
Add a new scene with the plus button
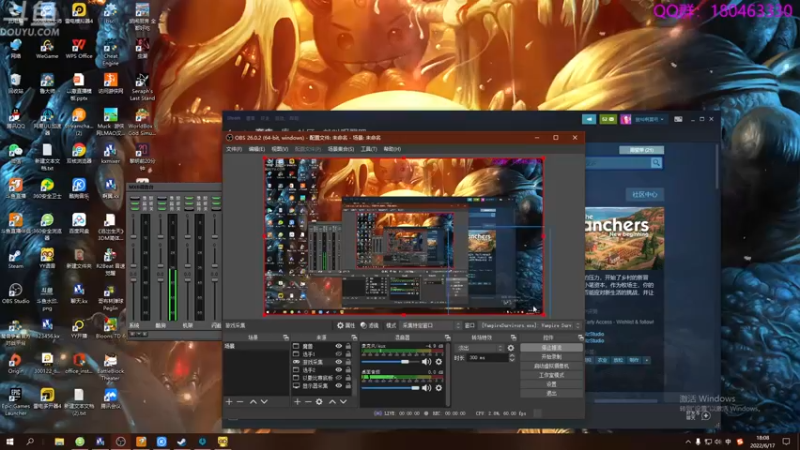click(229, 402)
